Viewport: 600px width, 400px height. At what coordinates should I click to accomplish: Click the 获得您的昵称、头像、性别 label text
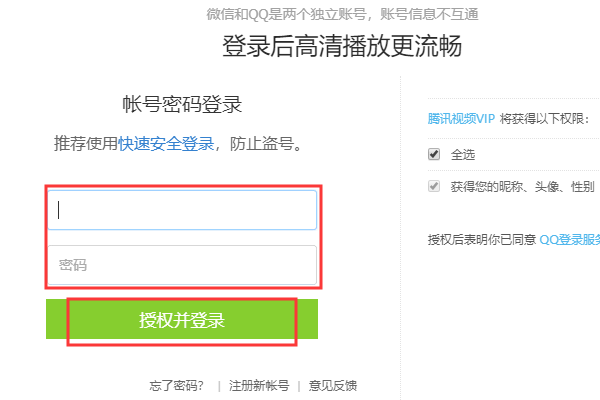pyautogui.click(x=522, y=186)
